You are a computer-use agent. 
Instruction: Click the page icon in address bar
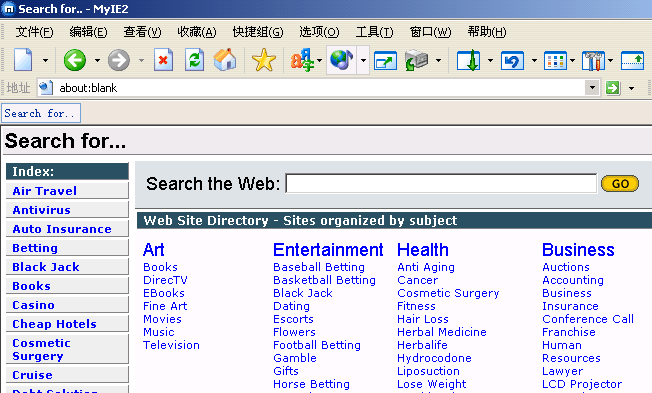click(45, 87)
